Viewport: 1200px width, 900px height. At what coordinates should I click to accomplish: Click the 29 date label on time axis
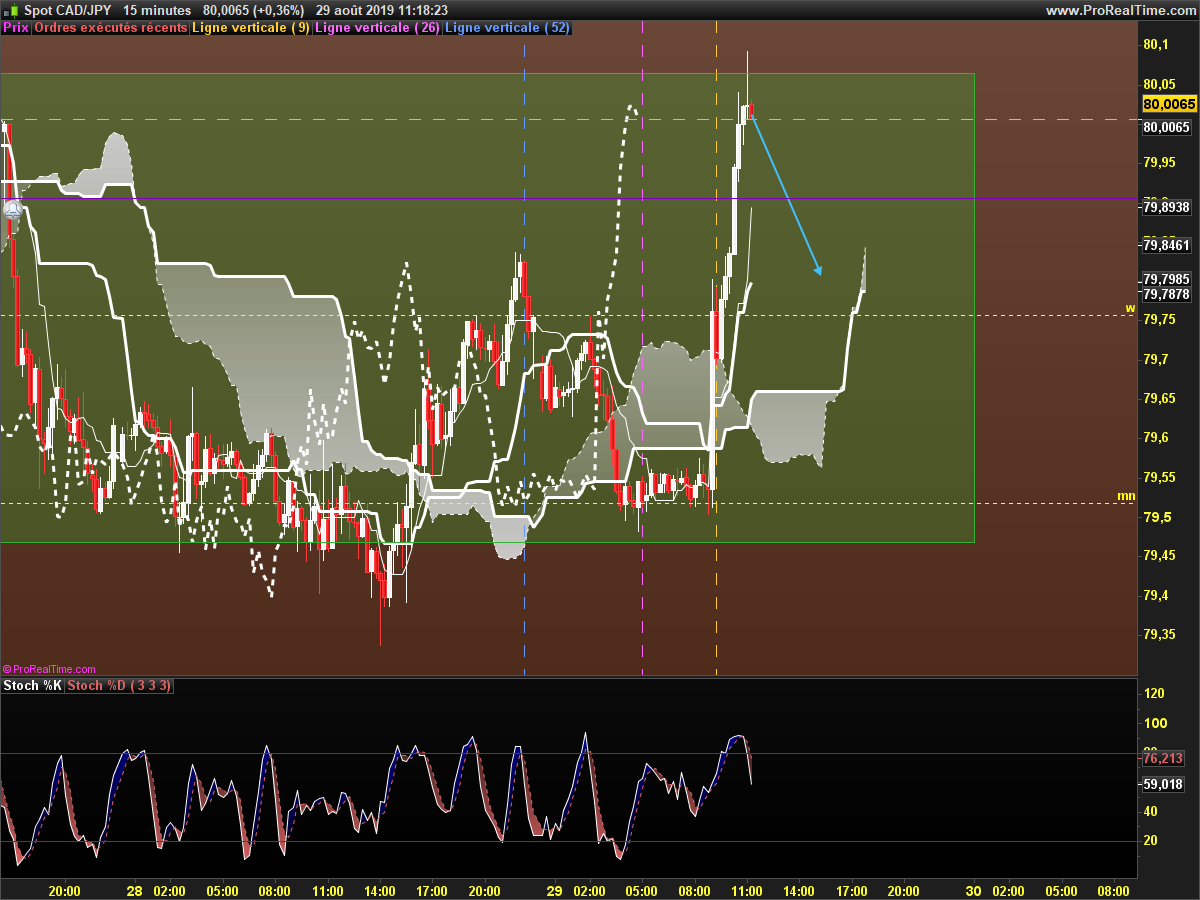coord(556,890)
